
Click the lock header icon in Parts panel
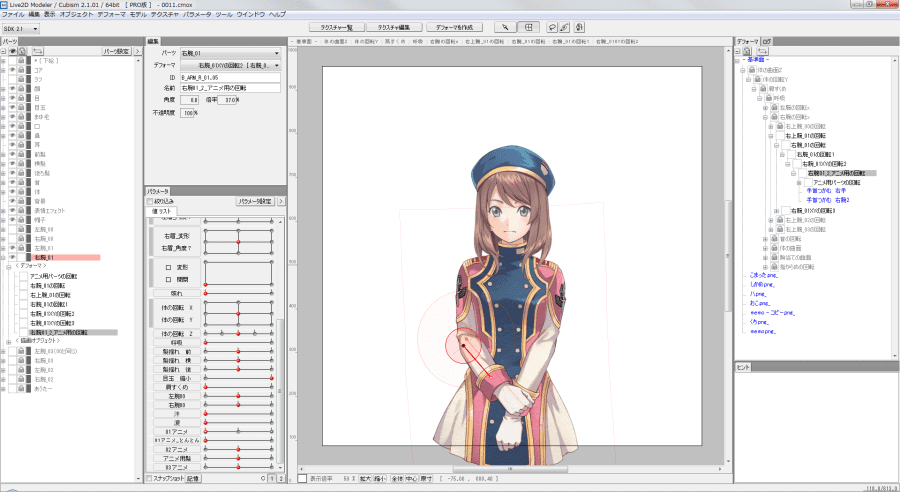(x=21, y=51)
